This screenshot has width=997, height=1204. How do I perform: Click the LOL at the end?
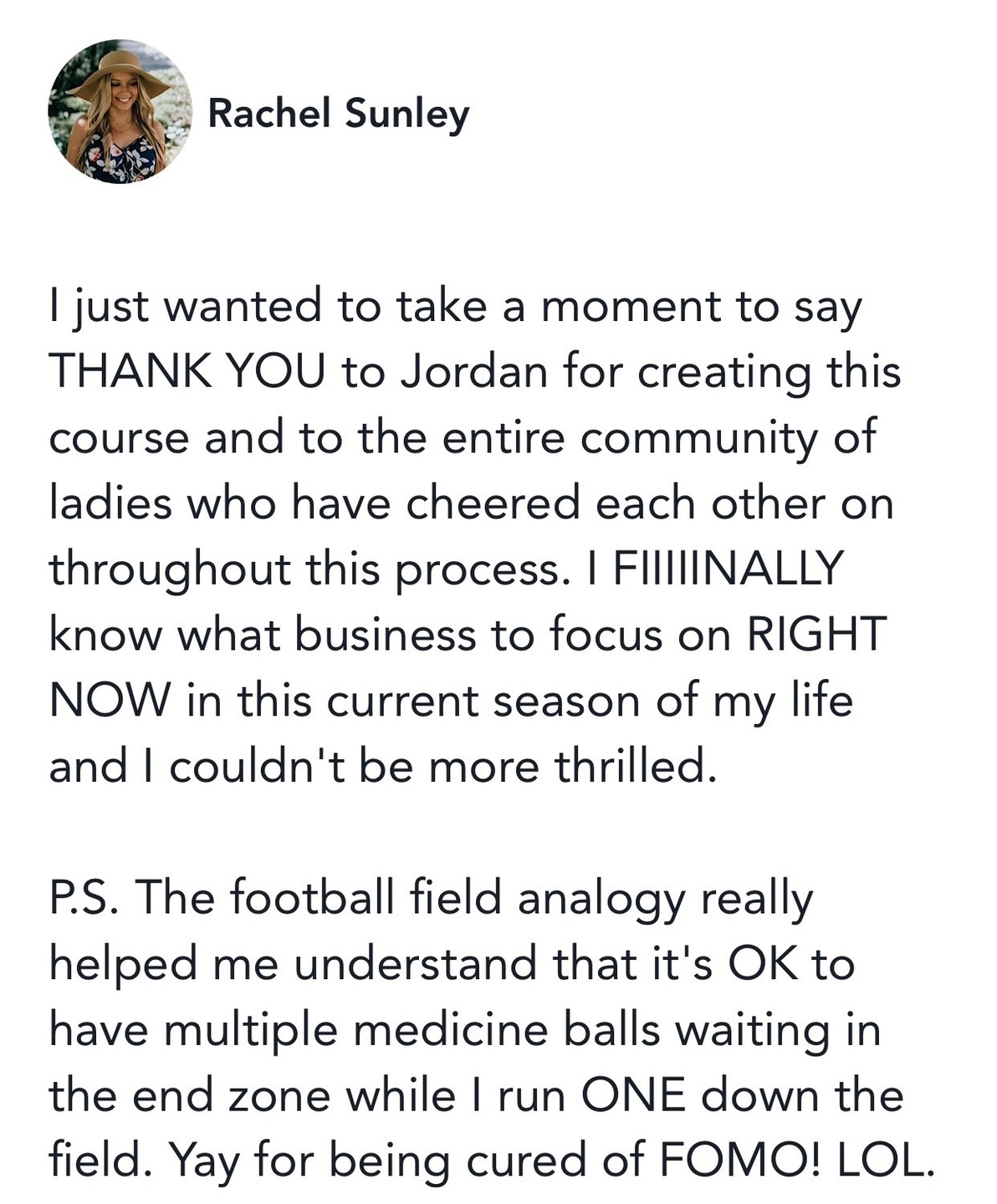coord(884,1161)
